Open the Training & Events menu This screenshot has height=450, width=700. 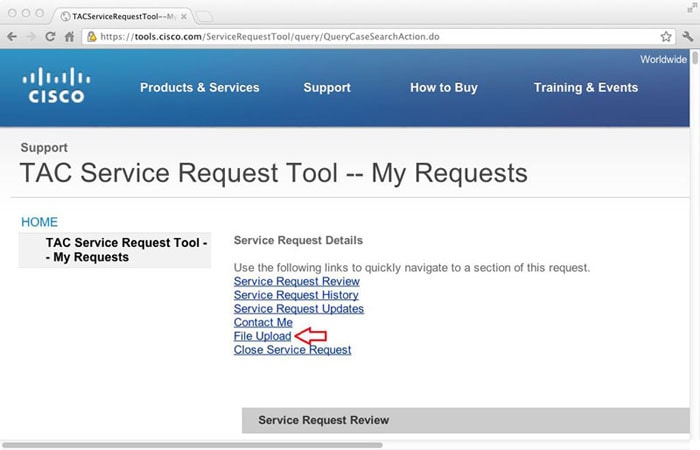(586, 88)
